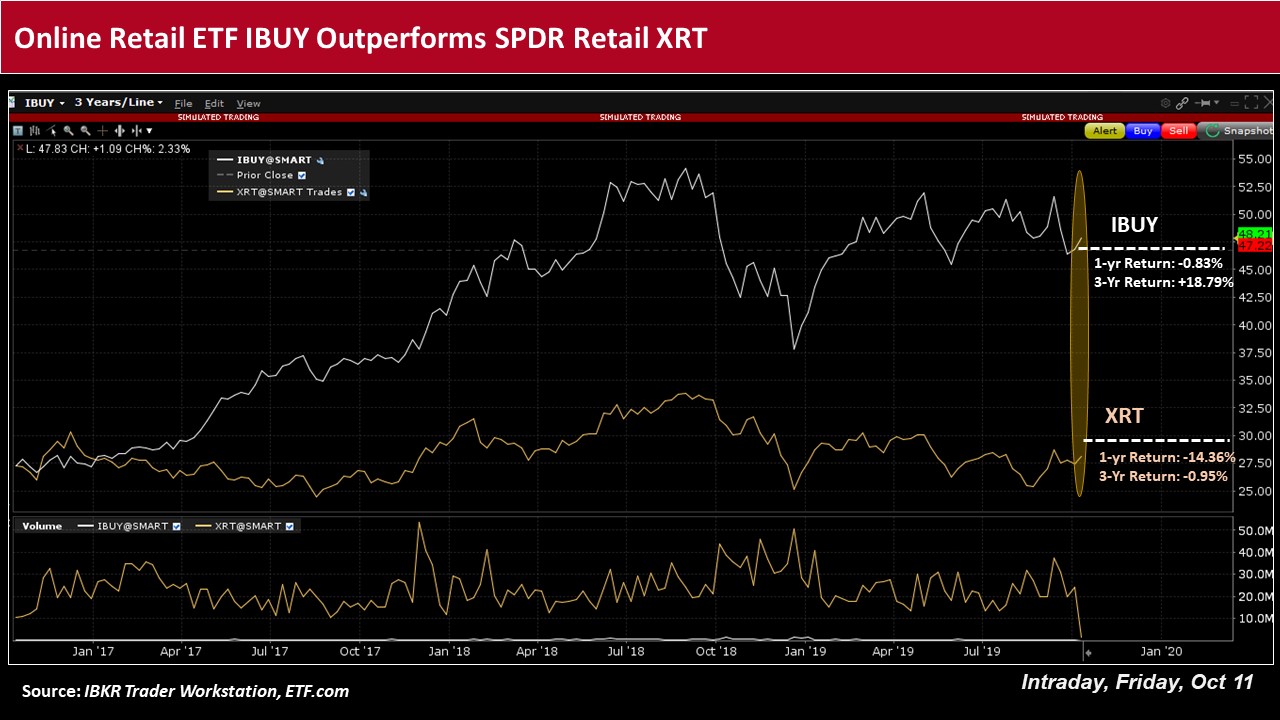Click the pushpin icon
This screenshot has width=1280, height=720.
pos(1203,103)
